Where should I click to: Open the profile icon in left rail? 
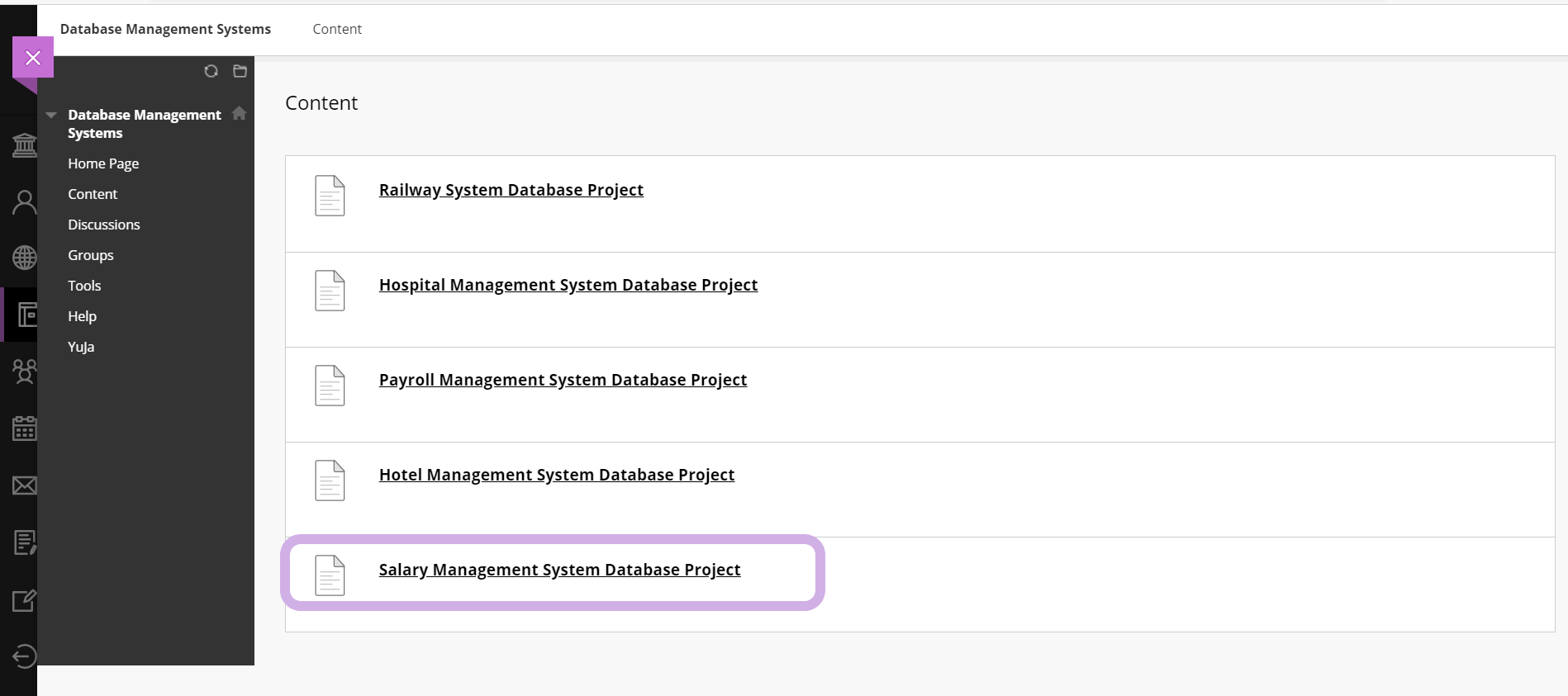click(x=24, y=202)
